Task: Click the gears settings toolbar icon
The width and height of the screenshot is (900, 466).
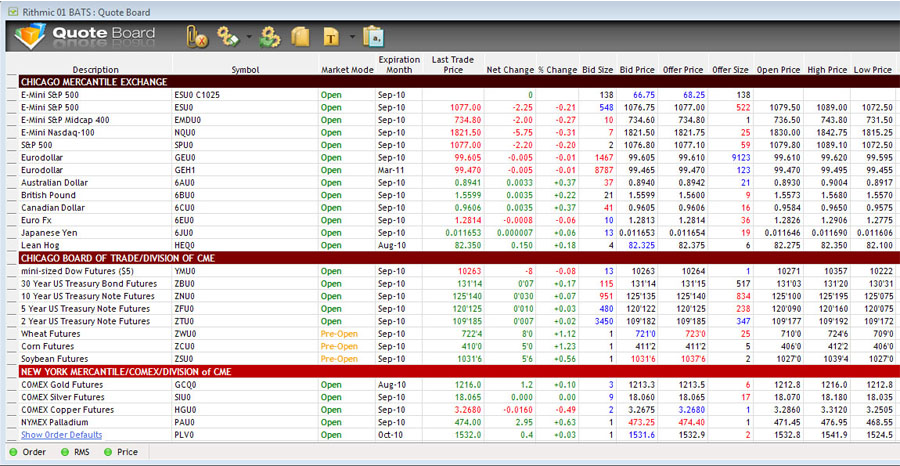Action: click(x=227, y=37)
